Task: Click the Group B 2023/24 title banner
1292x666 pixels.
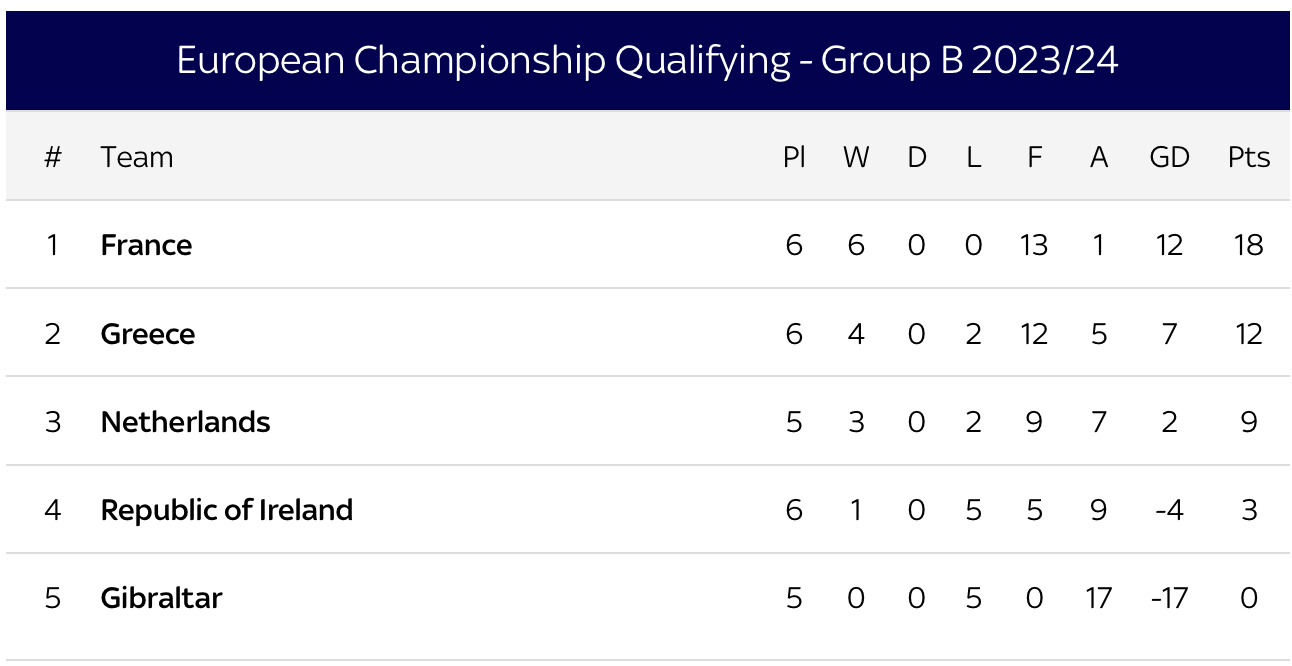Action: [647, 61]
